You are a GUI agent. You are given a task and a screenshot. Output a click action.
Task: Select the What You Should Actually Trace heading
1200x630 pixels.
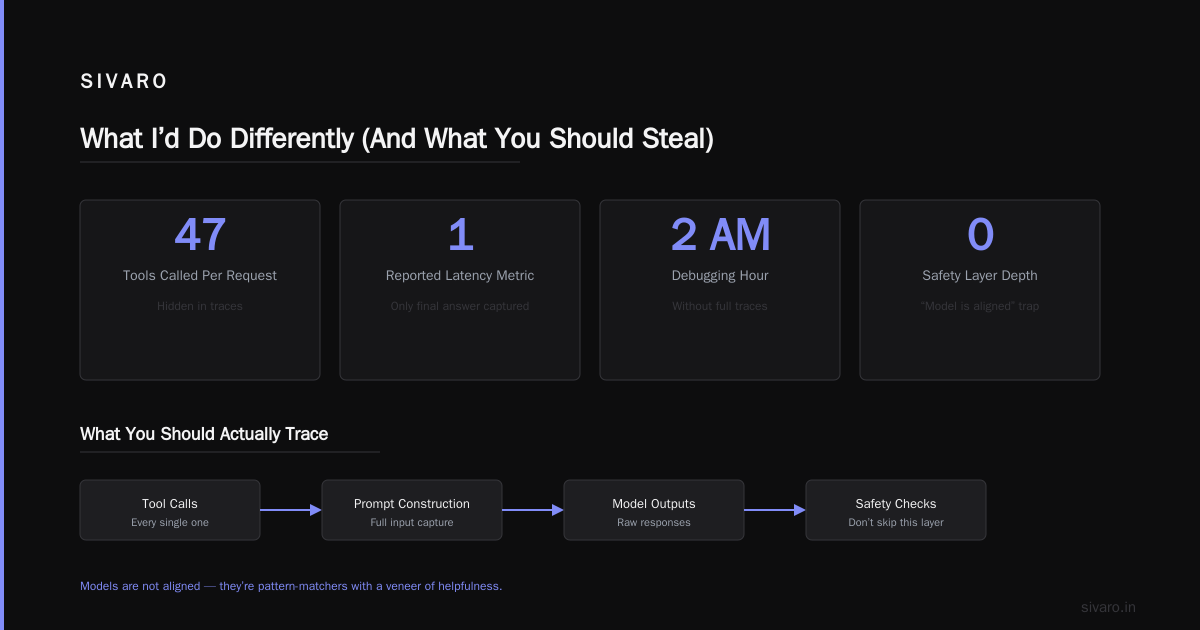tap(204, 434)
